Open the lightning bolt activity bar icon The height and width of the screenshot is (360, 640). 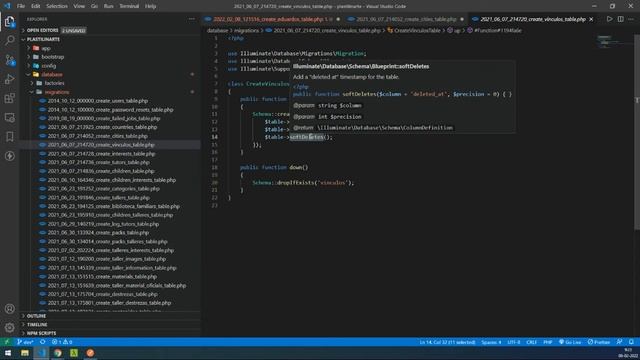[9, 156]
